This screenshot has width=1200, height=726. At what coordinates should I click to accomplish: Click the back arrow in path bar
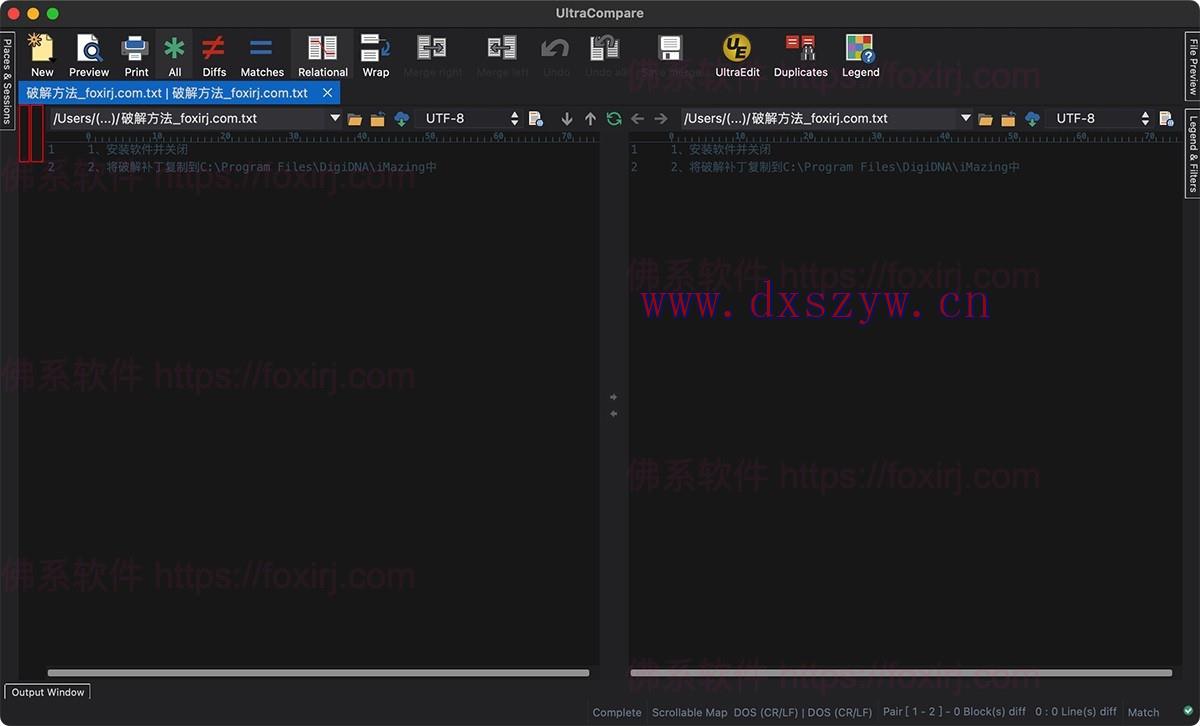[x=637, y=119]
